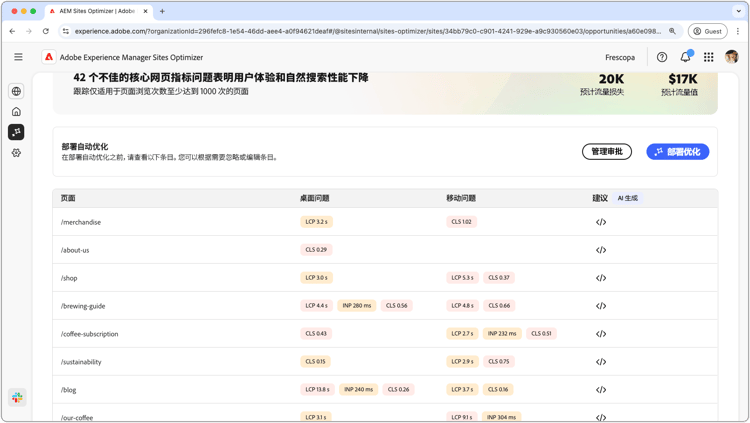Select the /shop page row
The width and height of the screenshot is (750, 423).
(385, 278)
